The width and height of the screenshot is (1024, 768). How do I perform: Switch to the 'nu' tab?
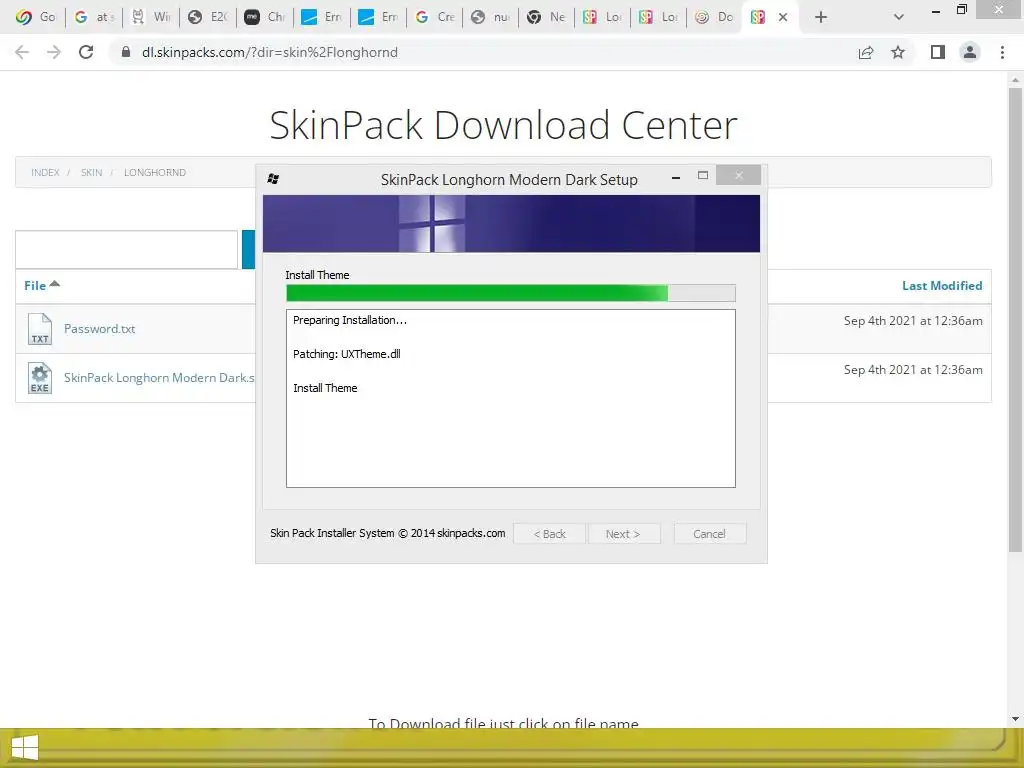click(491, 17)
